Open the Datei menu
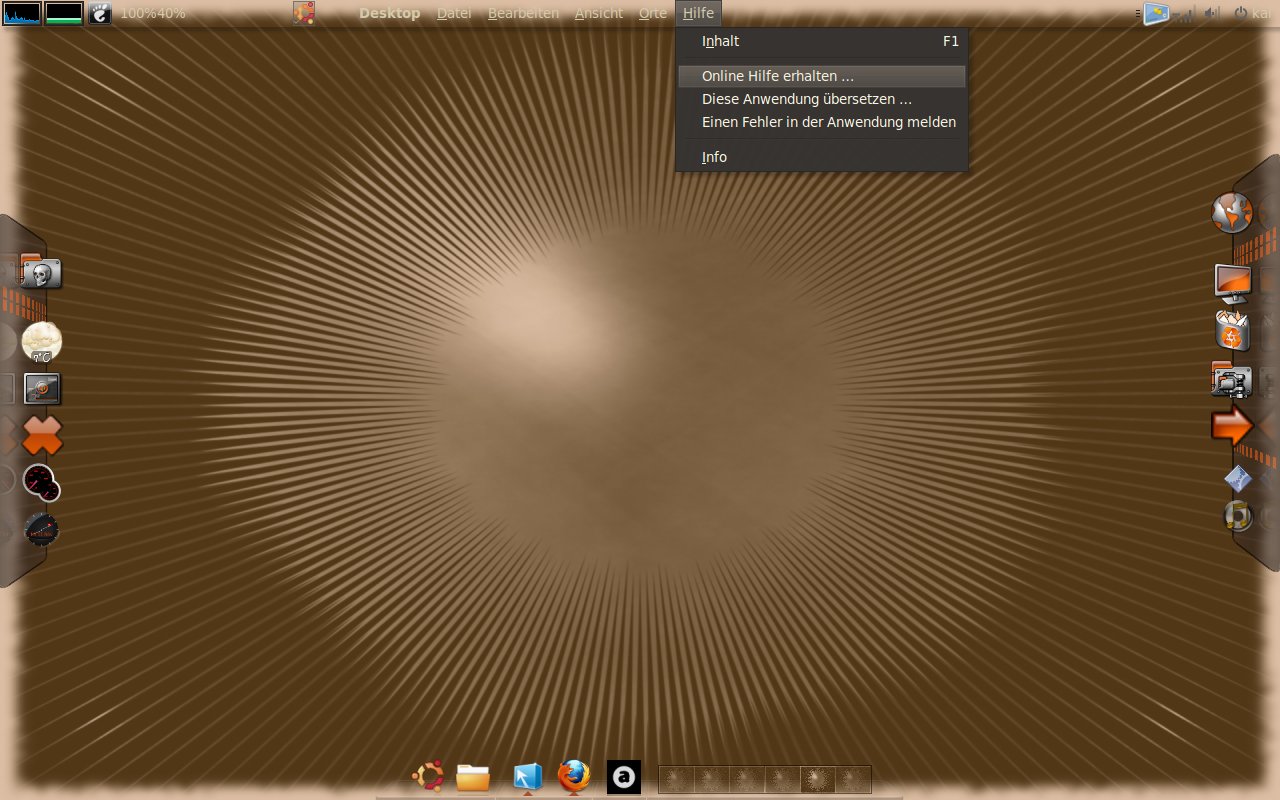This screenshot has width=1280, height=800. (455, 13)
